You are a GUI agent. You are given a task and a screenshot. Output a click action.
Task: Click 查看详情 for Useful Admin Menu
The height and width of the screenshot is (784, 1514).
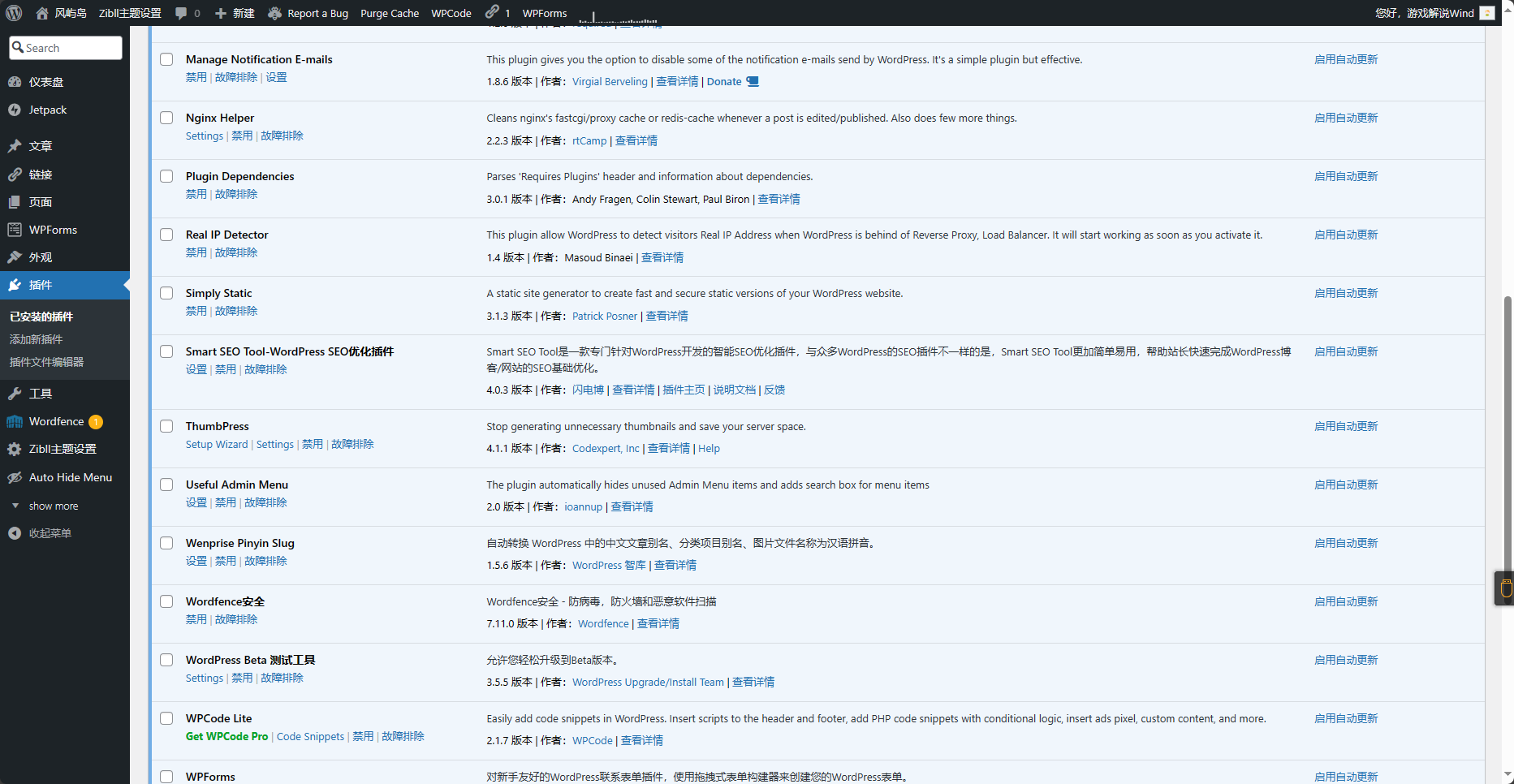[632, 506]
